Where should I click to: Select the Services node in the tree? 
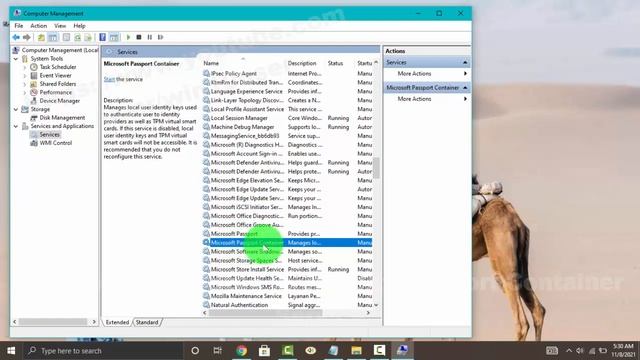click(49, 134)
